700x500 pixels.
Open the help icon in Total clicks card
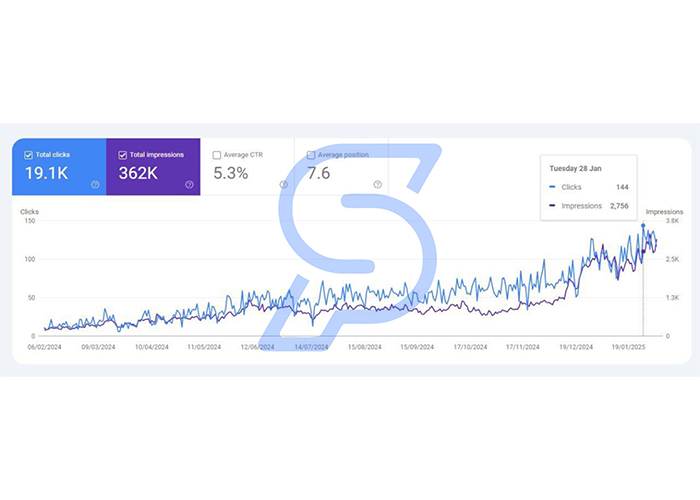click(95, 184)
